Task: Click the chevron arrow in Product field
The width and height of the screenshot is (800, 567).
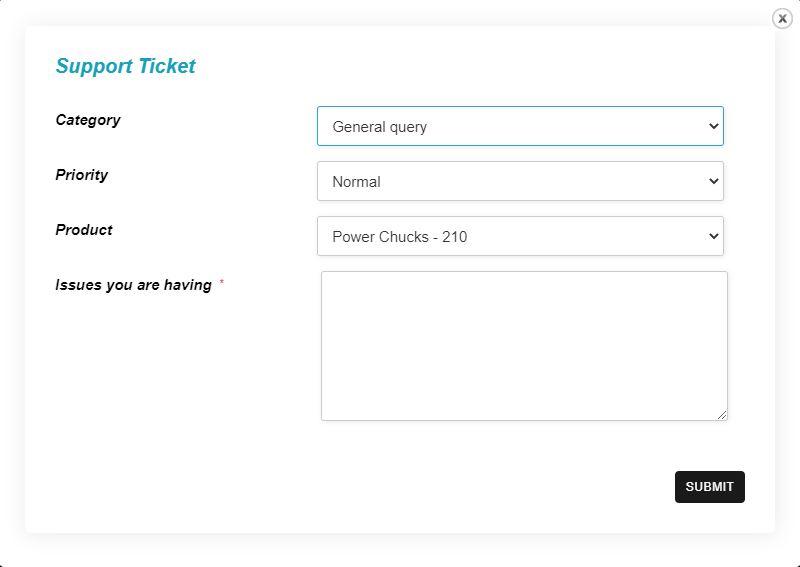Action: pyautogui.click(x=713, y=236)
